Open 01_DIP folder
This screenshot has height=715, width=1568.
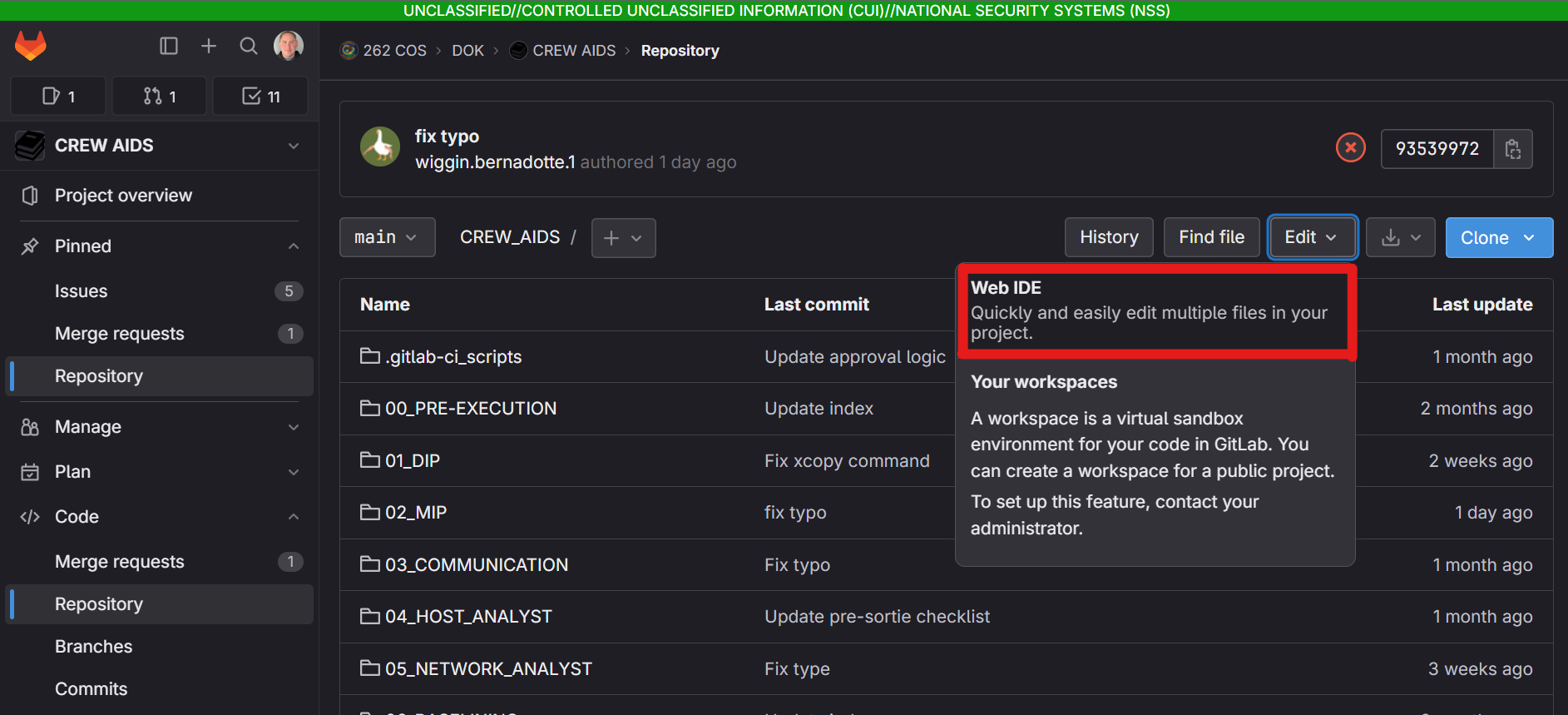click(413, 461)
